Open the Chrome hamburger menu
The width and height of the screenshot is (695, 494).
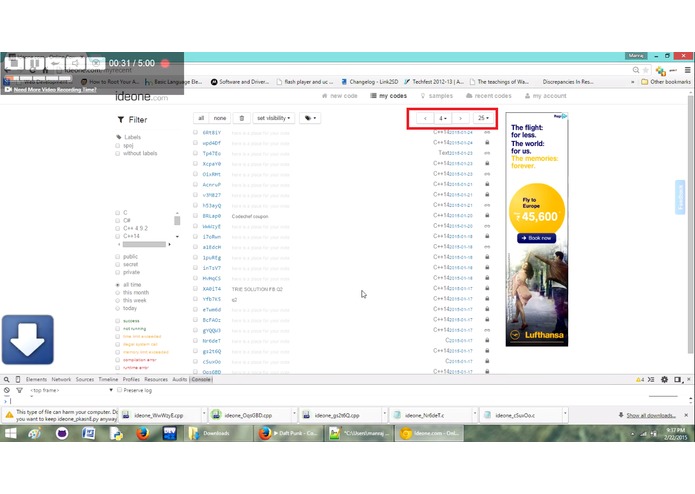pos(687,70)
